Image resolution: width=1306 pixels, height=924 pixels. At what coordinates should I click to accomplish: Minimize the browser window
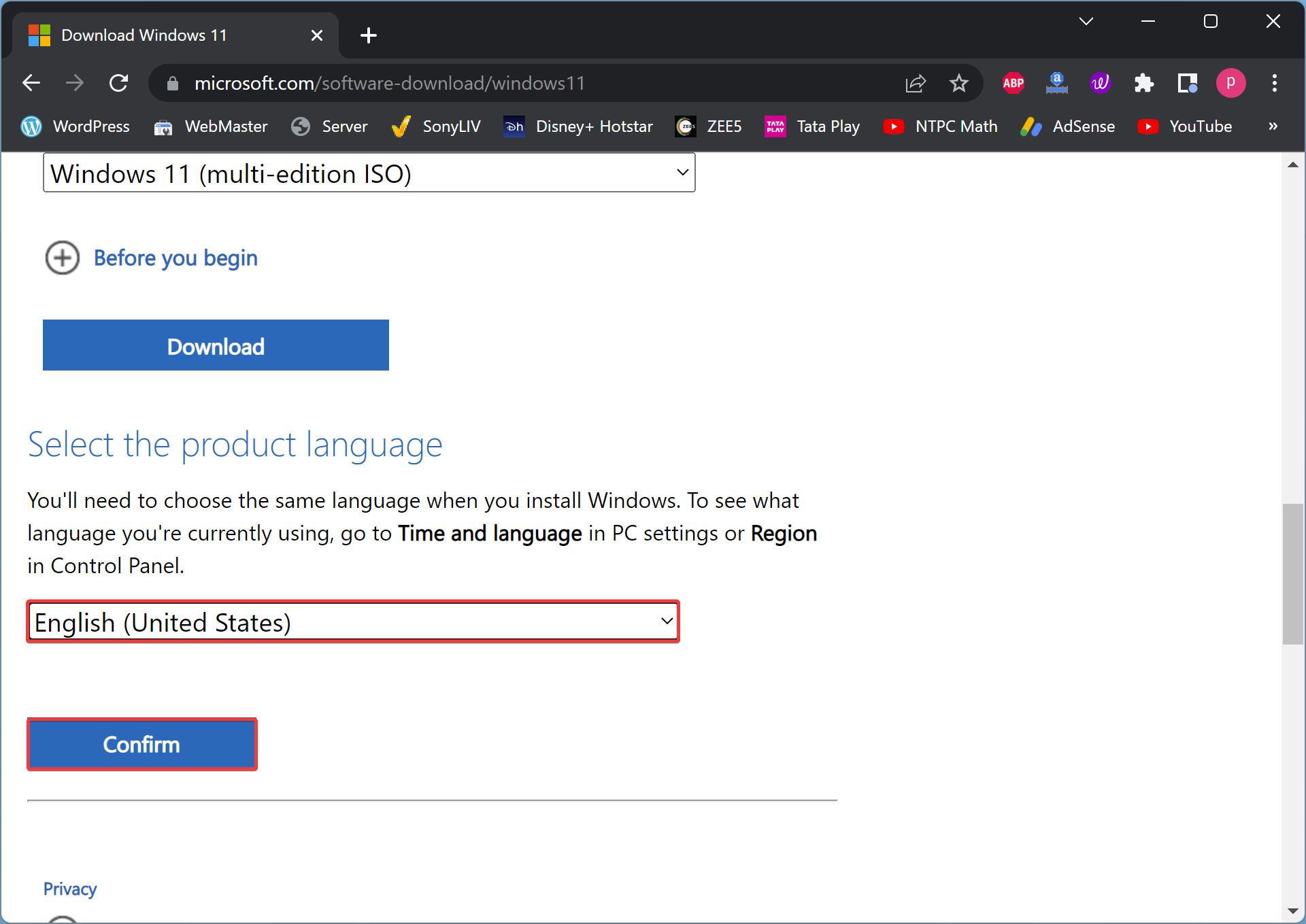pos(1148,21)
